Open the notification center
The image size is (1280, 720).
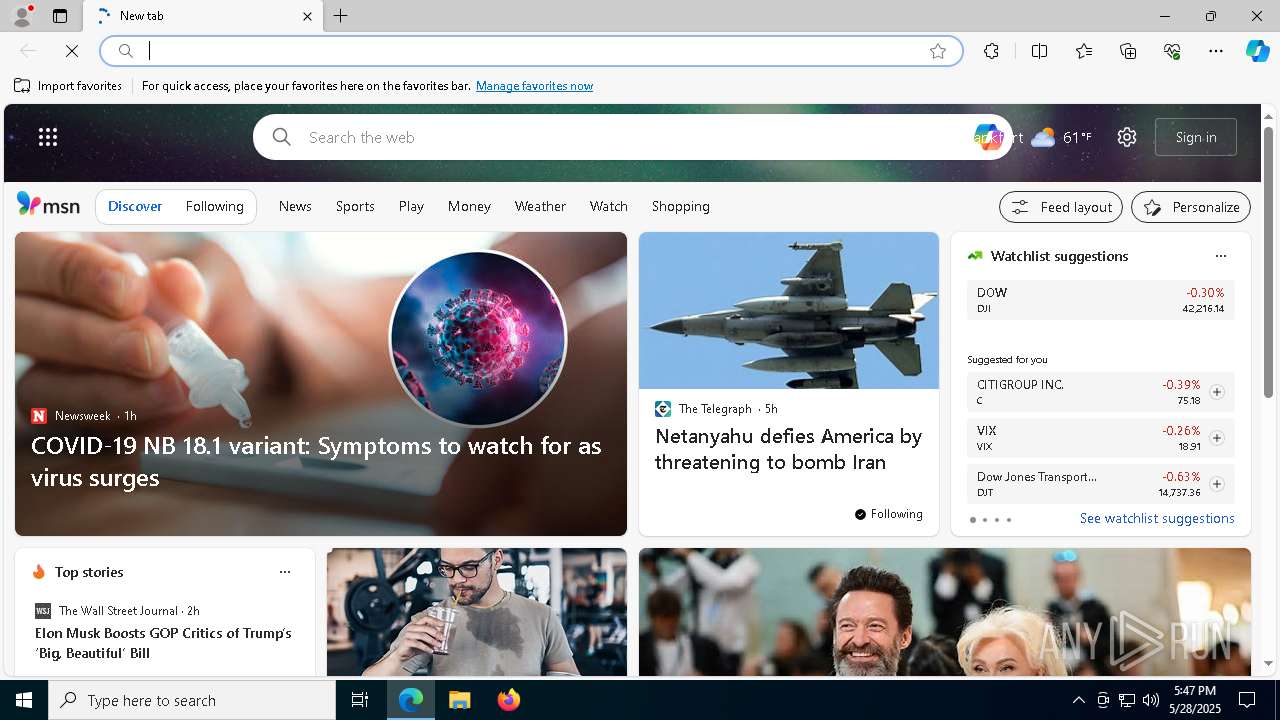1247,700
